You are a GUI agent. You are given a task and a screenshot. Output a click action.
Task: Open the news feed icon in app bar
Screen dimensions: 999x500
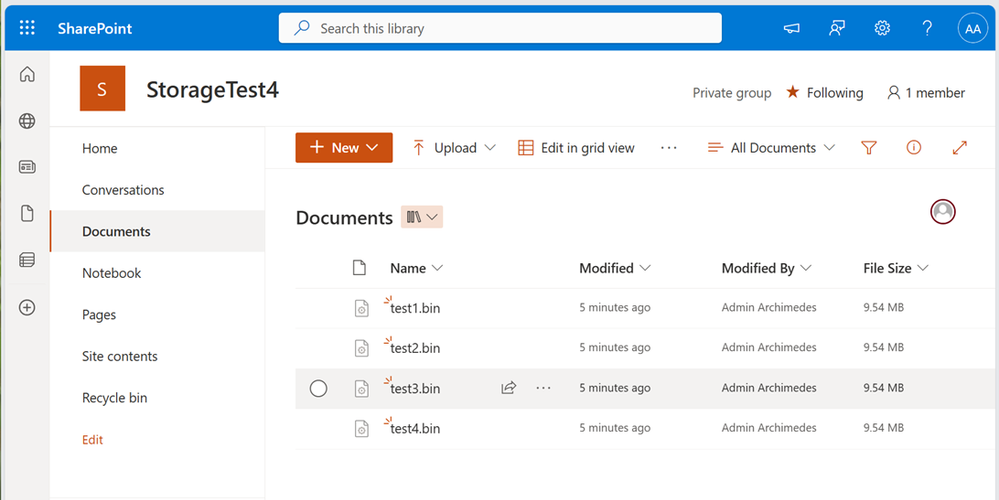pos(27,168)
